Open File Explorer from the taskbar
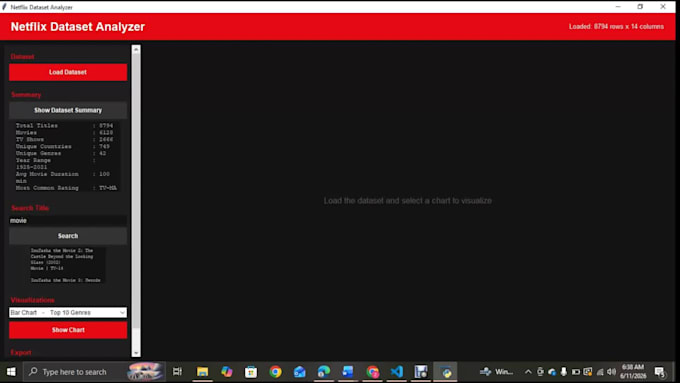 point(202,372)
